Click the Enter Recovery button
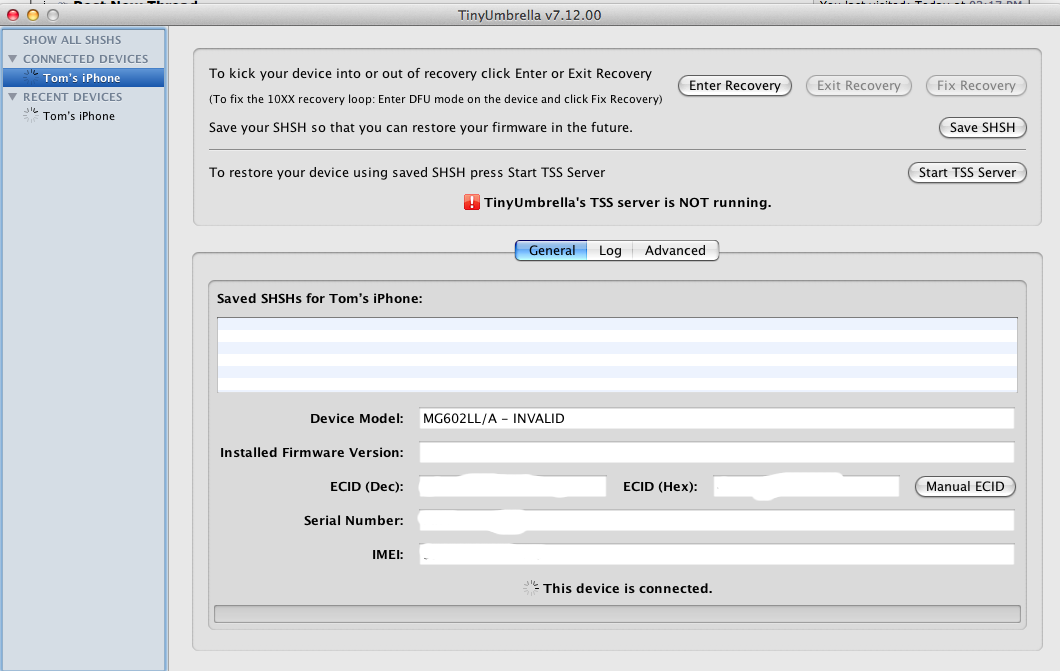Screen dimensions: 1060x671 pyautogui.click(x=735, y=86)
